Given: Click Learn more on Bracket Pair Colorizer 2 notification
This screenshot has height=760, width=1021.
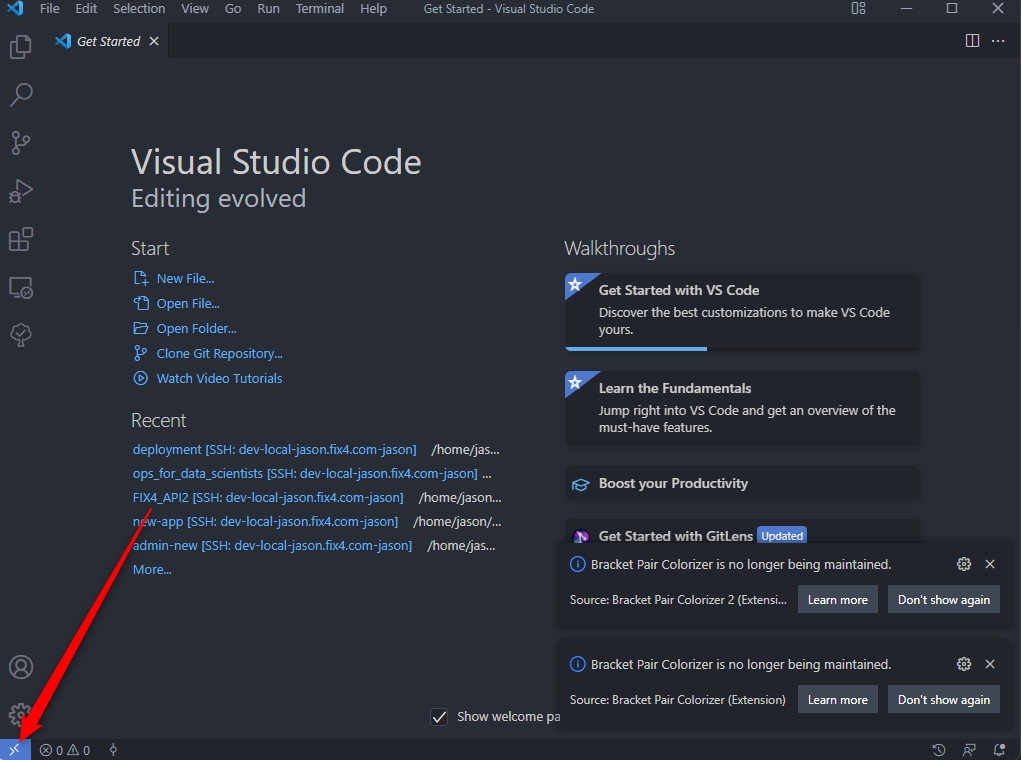Looking at the screenshot, I should (x=837, y=600).
